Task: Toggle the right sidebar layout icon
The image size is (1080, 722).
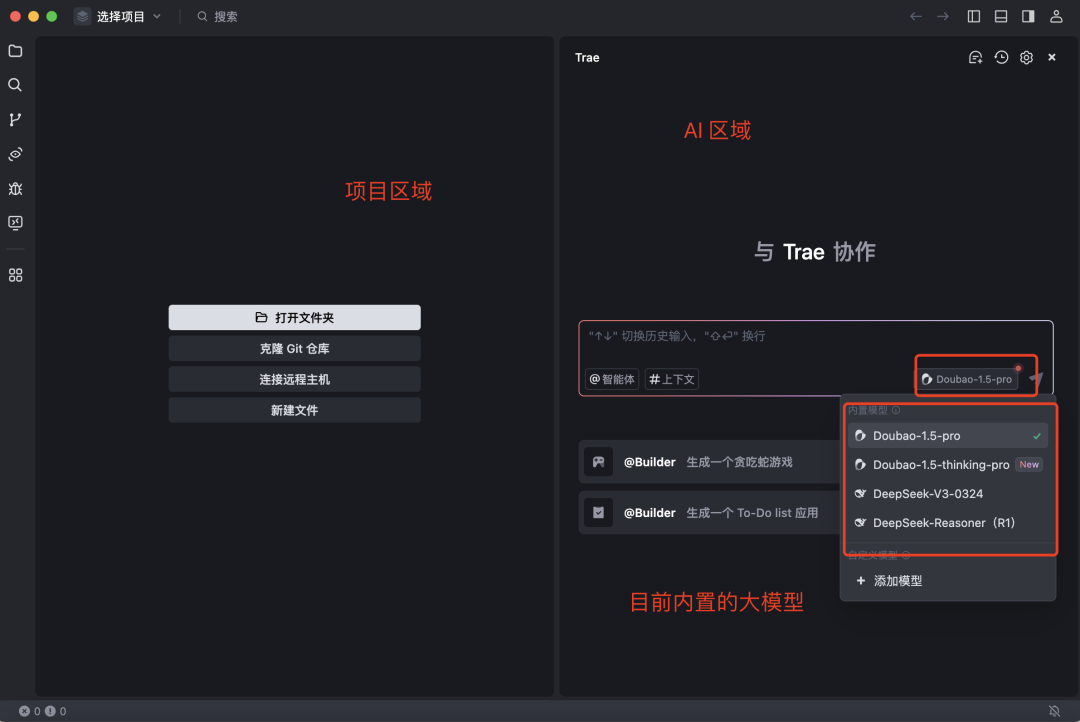Action: (1028, 17)
